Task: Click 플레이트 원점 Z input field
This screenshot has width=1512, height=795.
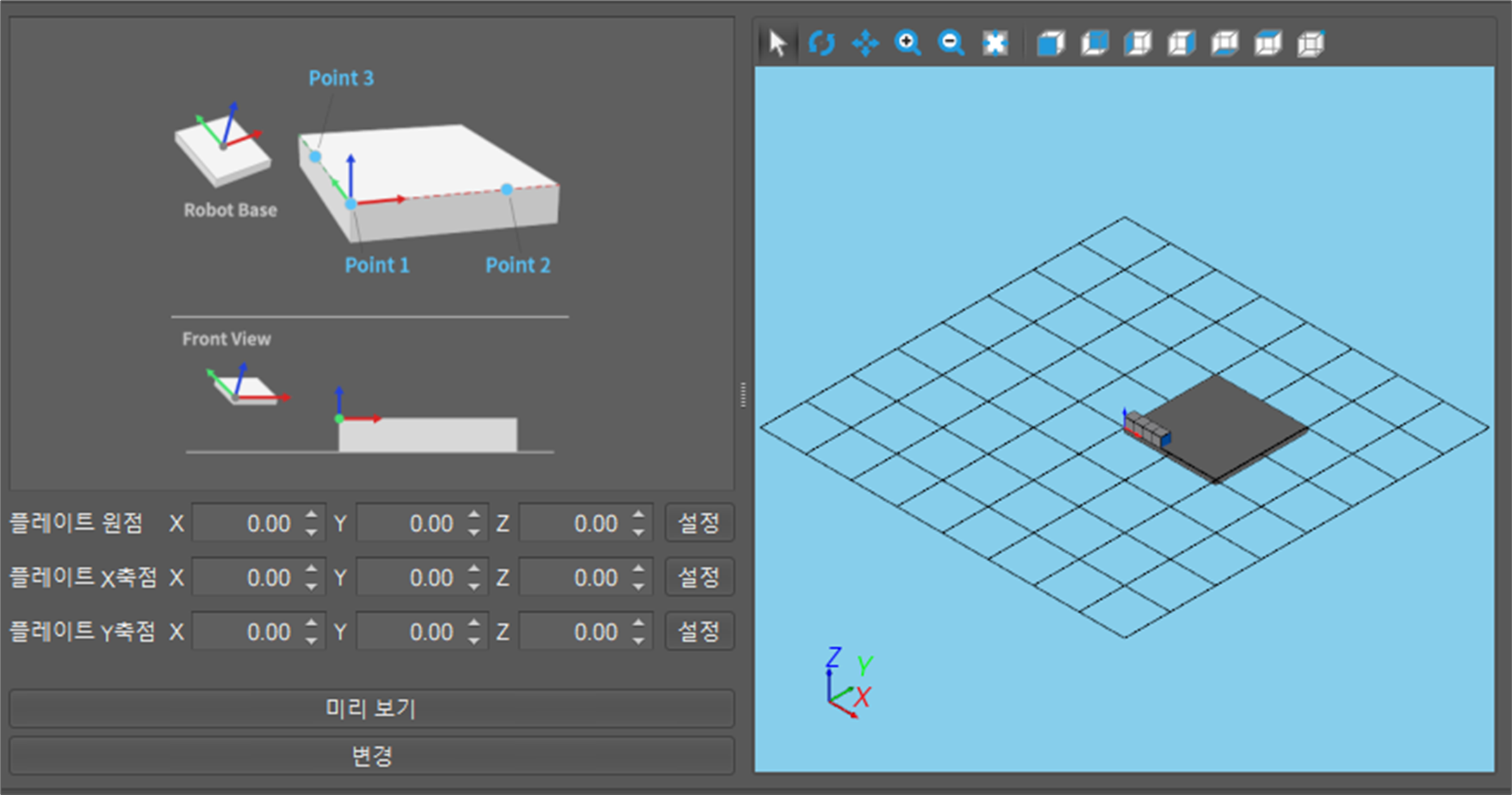Action: click(x=574, y=523)
